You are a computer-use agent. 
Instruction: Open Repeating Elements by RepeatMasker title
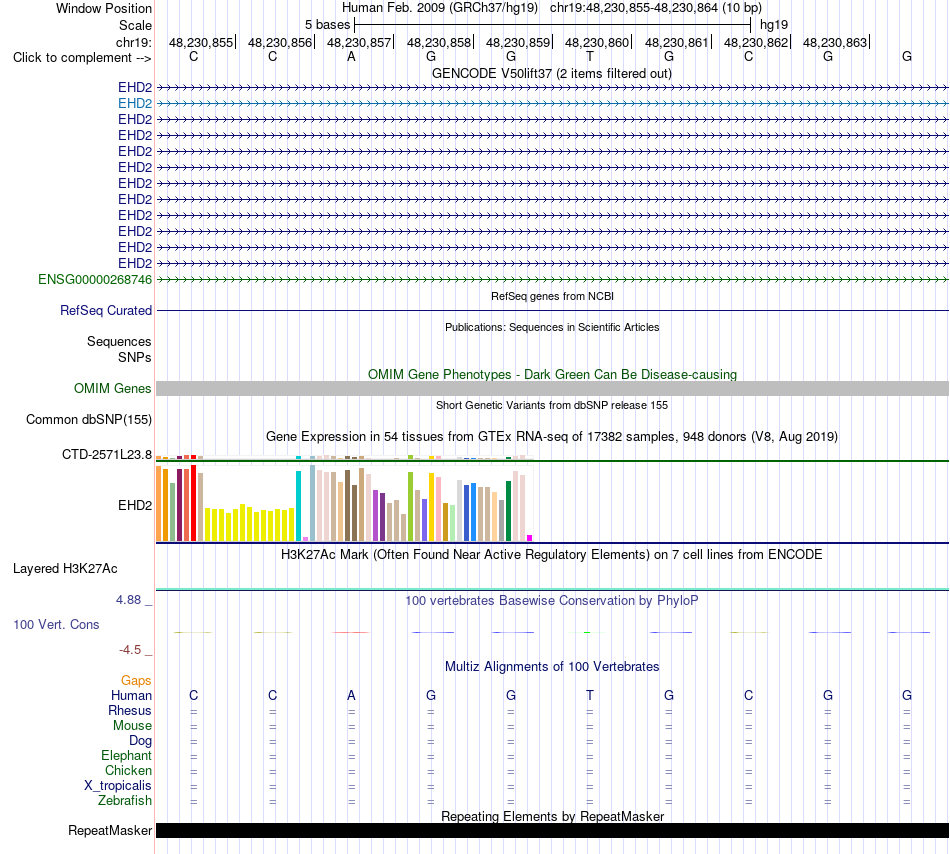[552, 816]
